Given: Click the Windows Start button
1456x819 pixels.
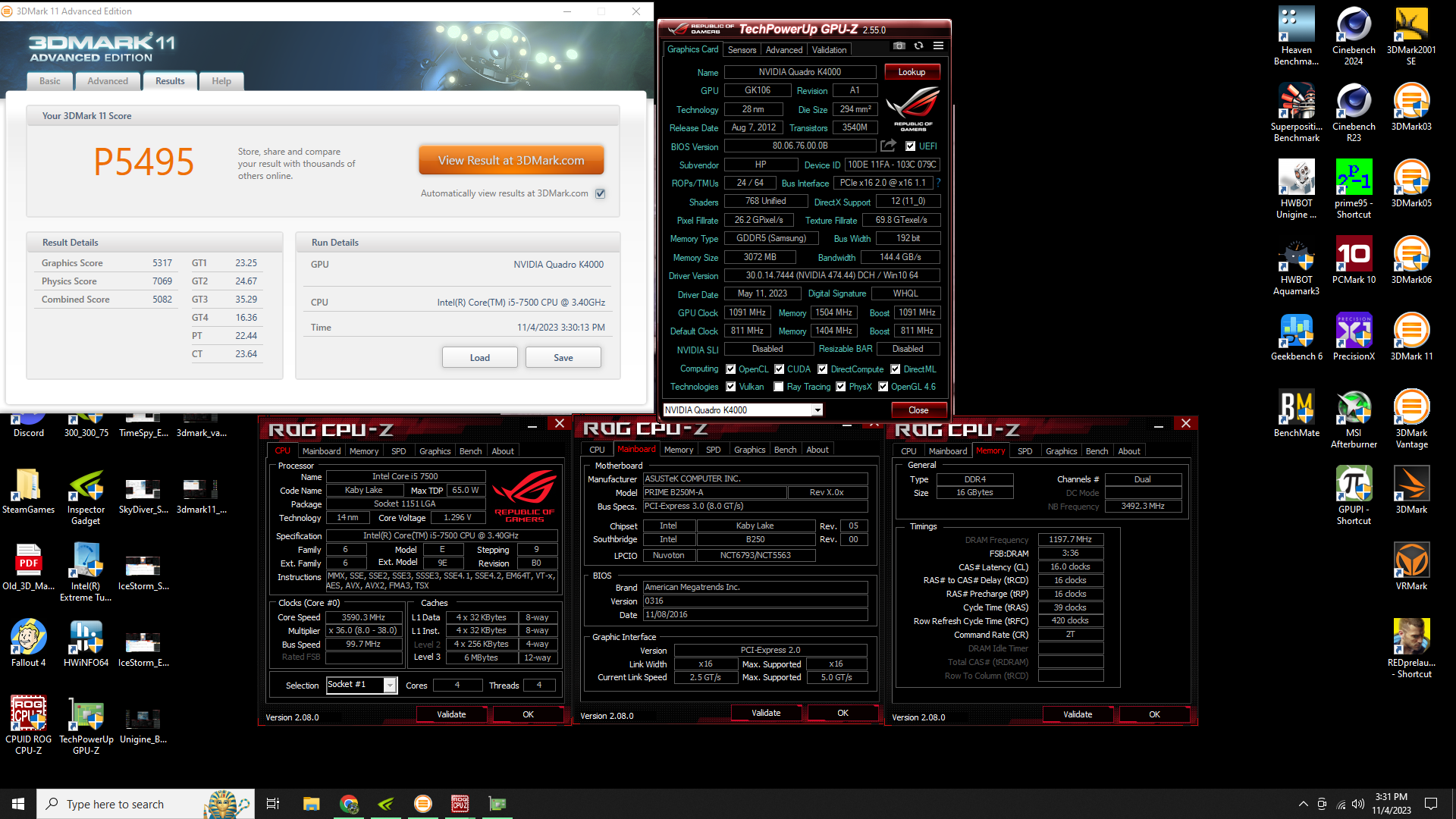Looking at the screenshot, I should click(x=18, y=804).
